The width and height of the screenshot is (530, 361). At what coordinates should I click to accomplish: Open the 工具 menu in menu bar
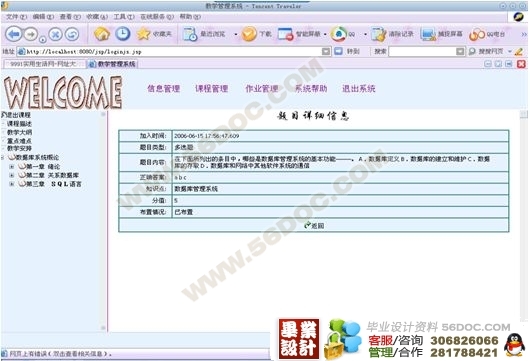[124, 17]
